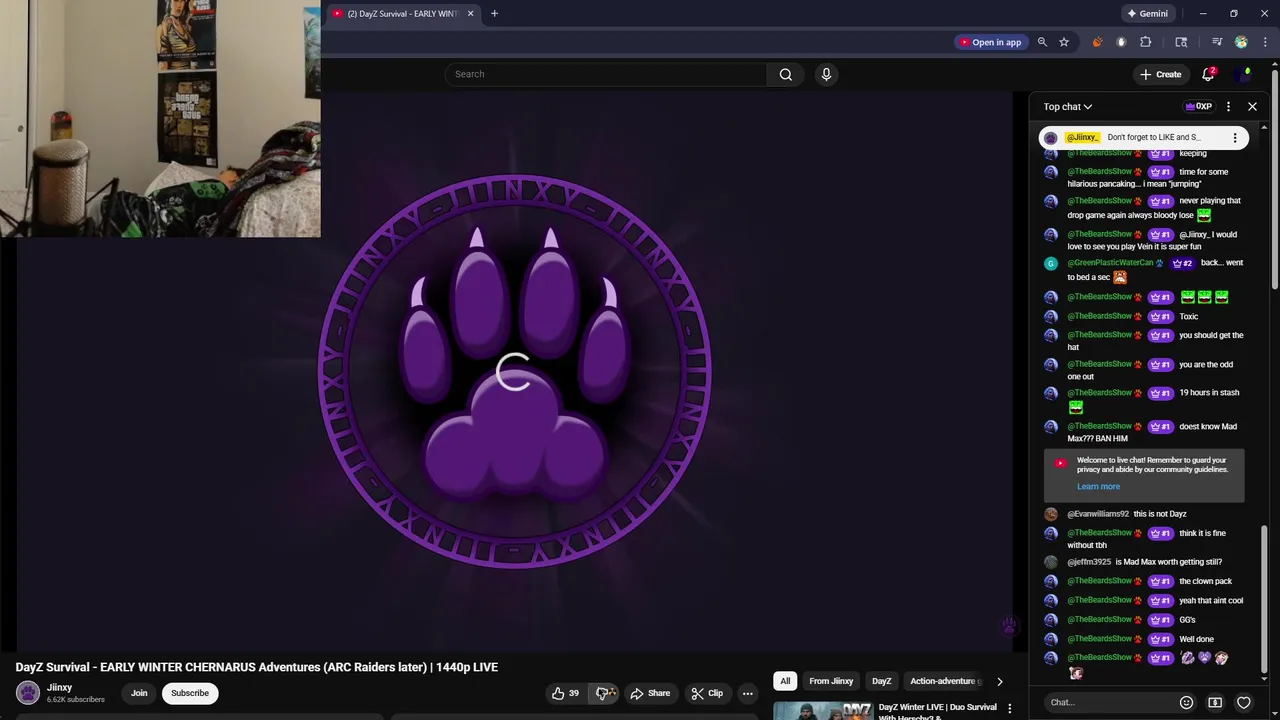Screen dimensions: 1280x720
Task: Open pinned message options menu
Action: pyautogui.click(x=1235, y=138)
